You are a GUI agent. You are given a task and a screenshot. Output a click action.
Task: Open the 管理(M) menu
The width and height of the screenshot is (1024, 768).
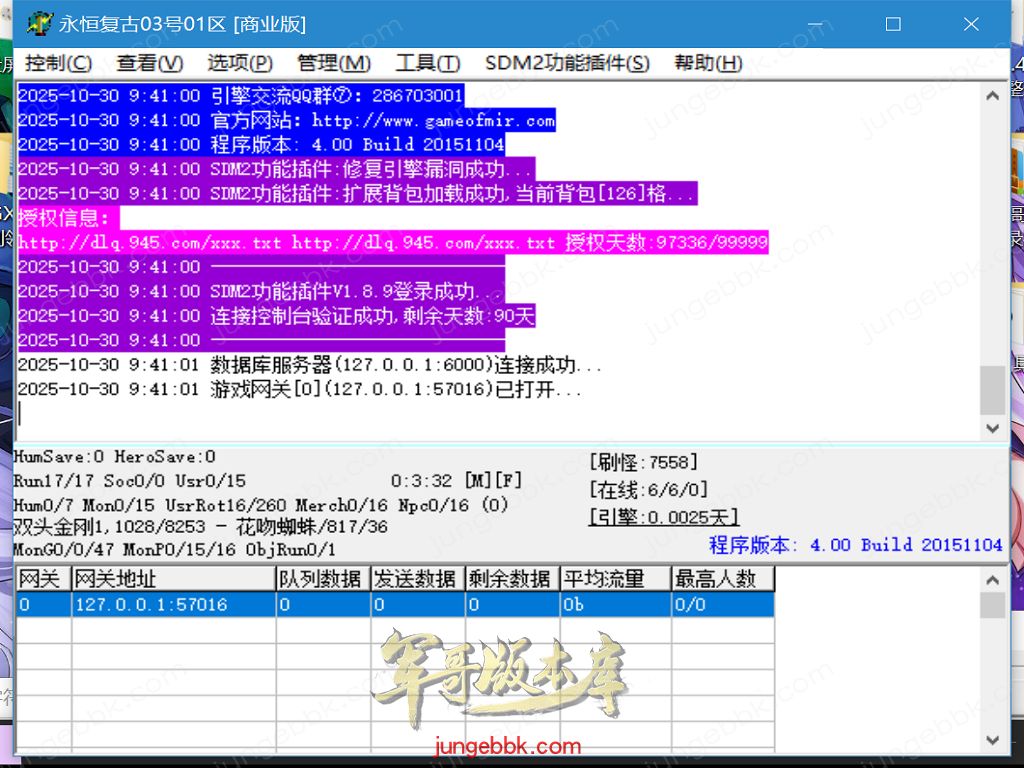coord(334,63)
